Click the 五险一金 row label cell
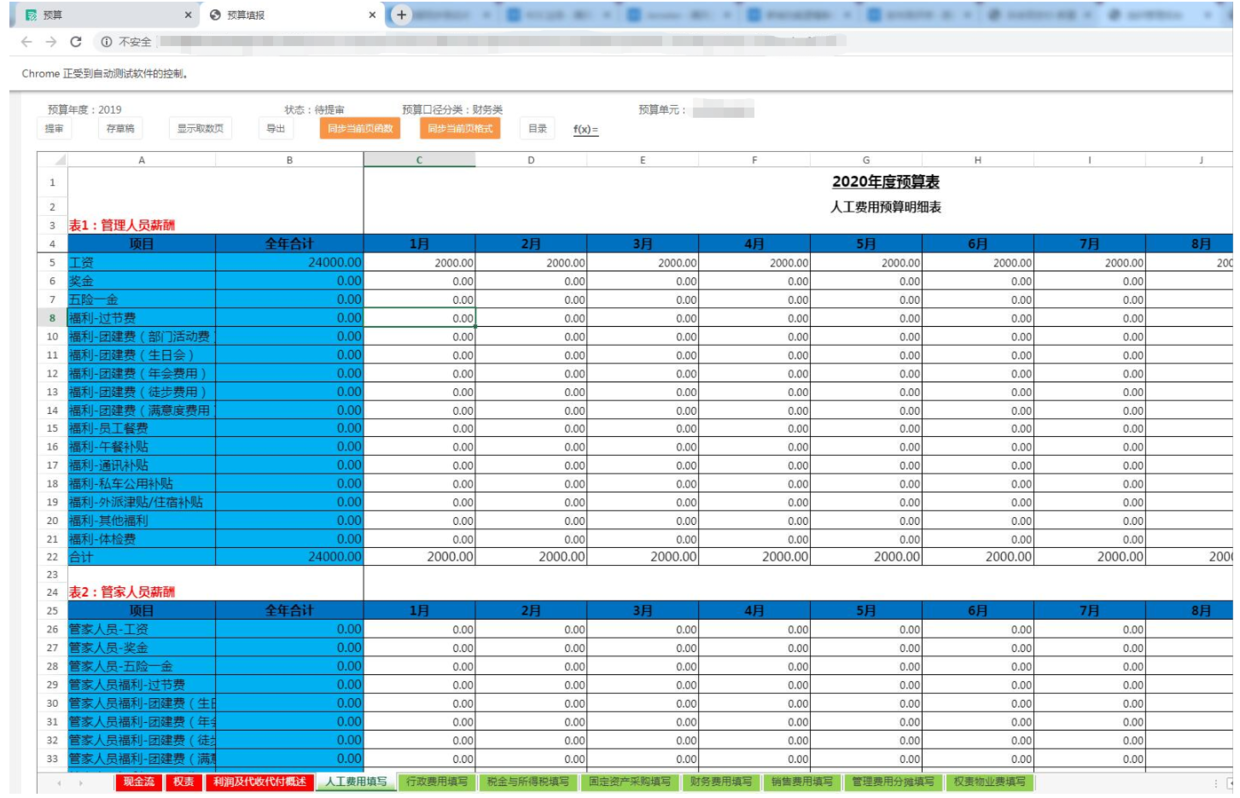 click(x=142, y=300)
